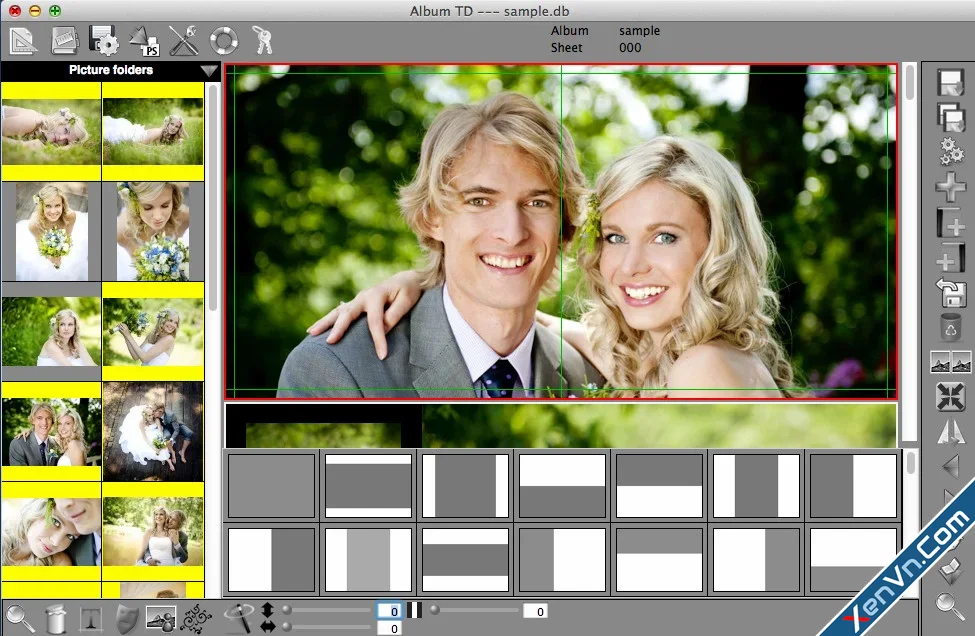Screen dimensions: 975x636
Task: Select layout with white top half, gray bottom
Action: click(562, 486)
